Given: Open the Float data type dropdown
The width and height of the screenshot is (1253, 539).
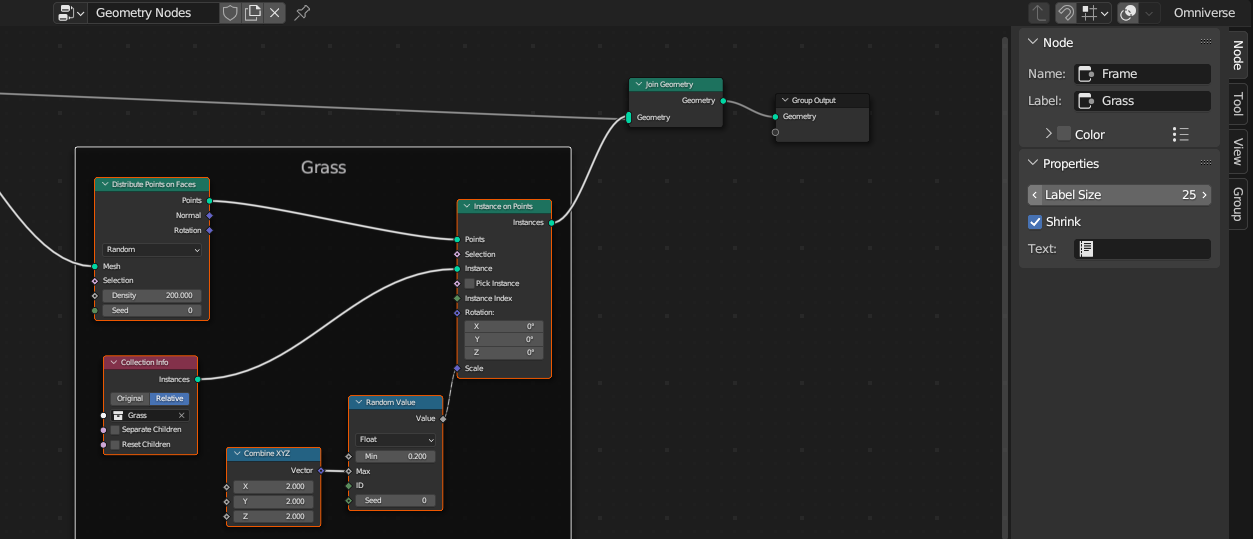Looking at the screenshot, I should pos(396,440).
